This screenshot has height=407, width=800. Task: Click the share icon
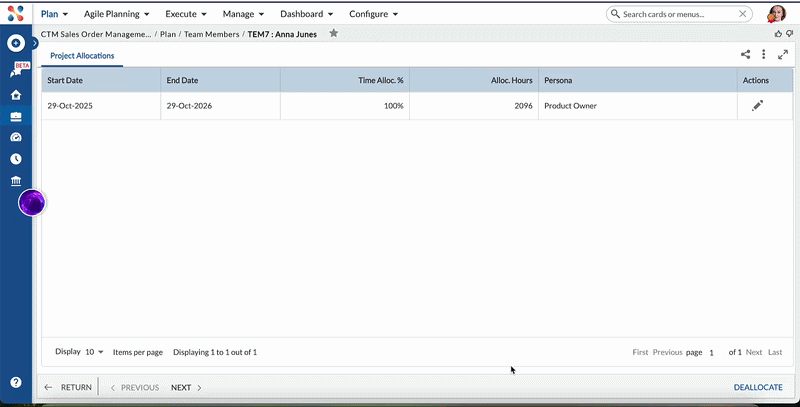[x=745, y=55]
